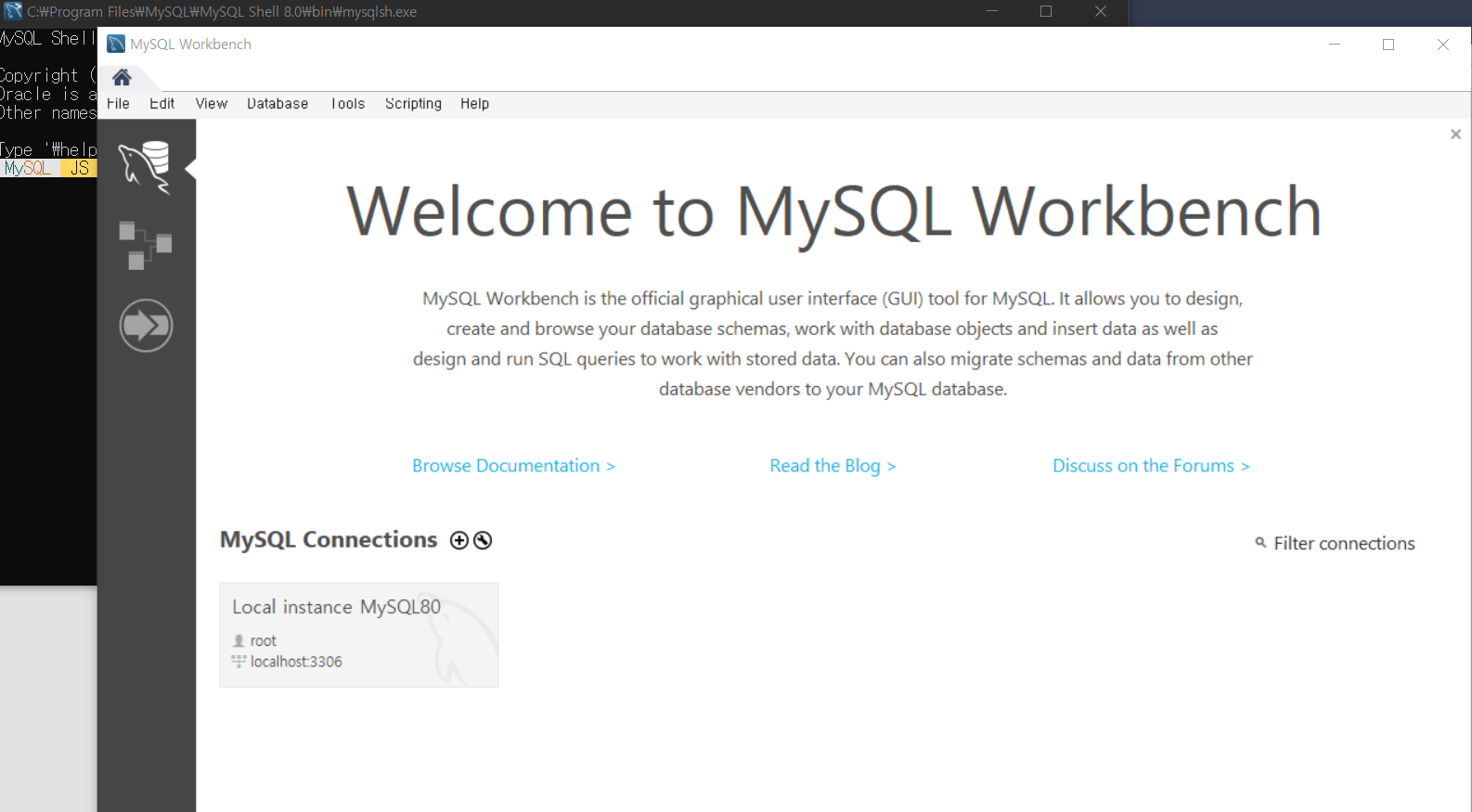
Task: Minimize the MySQL Shell window
Action: click(992, 11)
